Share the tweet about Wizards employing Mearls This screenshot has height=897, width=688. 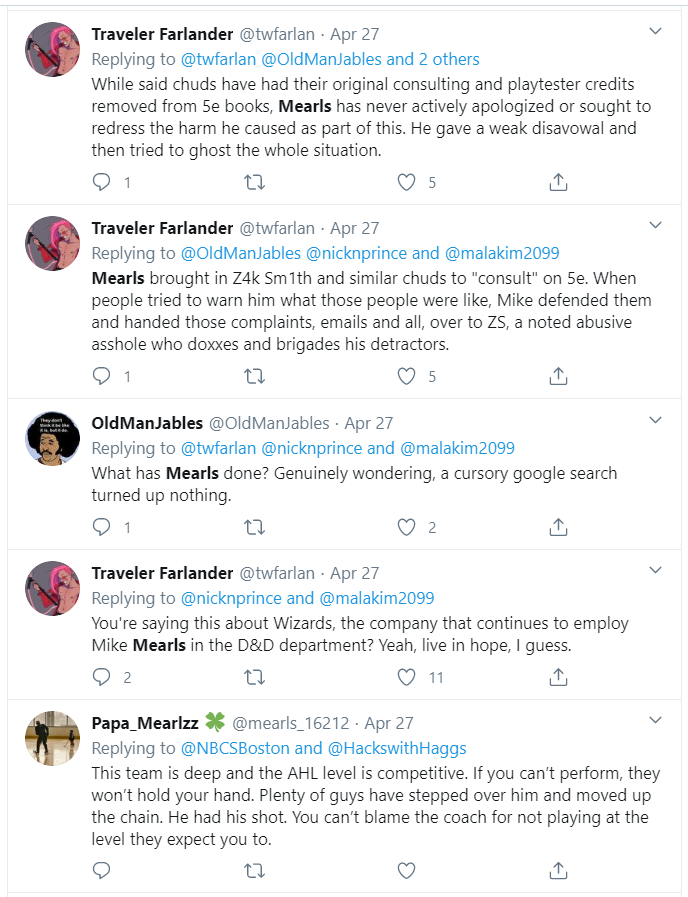pyautogui.click(x=558, y=677)
